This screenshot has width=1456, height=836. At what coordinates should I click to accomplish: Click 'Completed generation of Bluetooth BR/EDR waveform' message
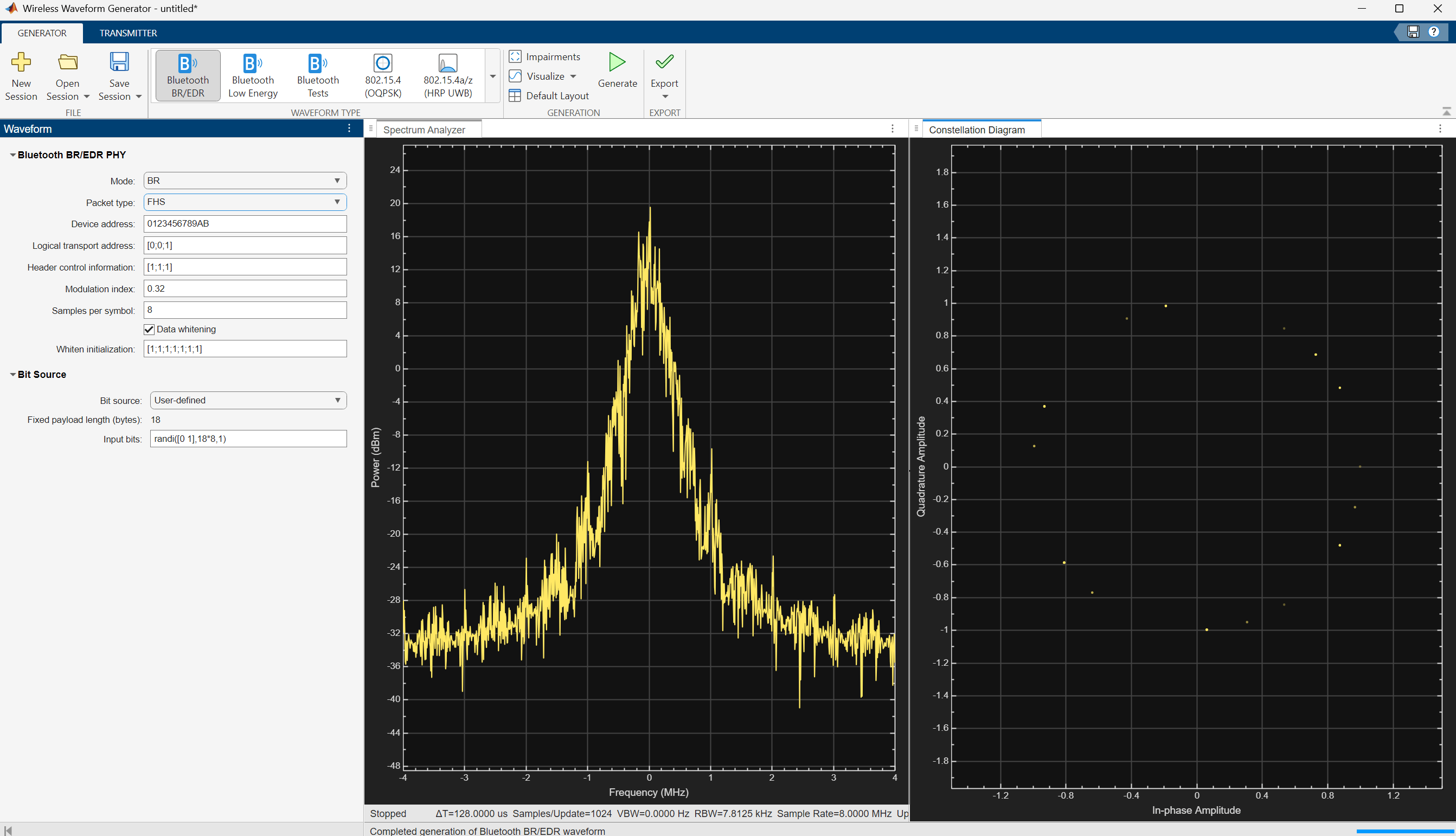point(487,831)
